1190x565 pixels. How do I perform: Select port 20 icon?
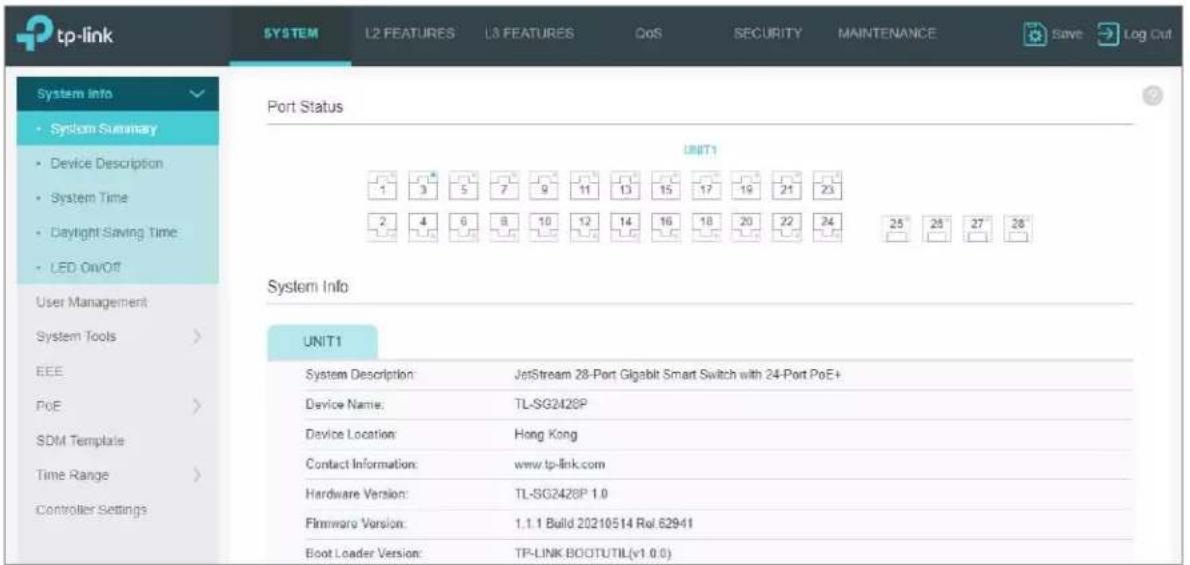tap(748, 227)
